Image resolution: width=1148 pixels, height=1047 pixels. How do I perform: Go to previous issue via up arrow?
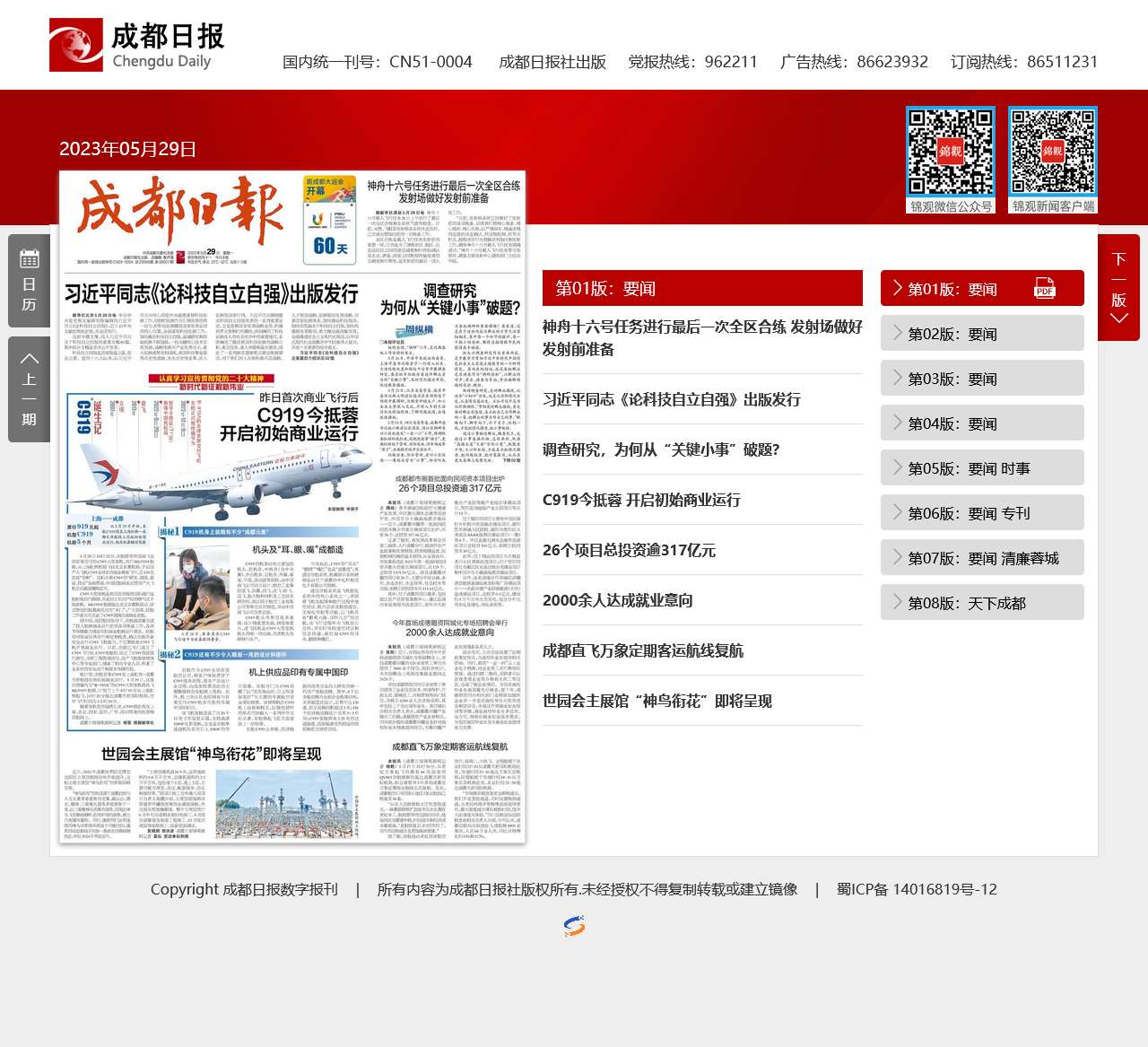pyautogui.click(x=30, y=359)
